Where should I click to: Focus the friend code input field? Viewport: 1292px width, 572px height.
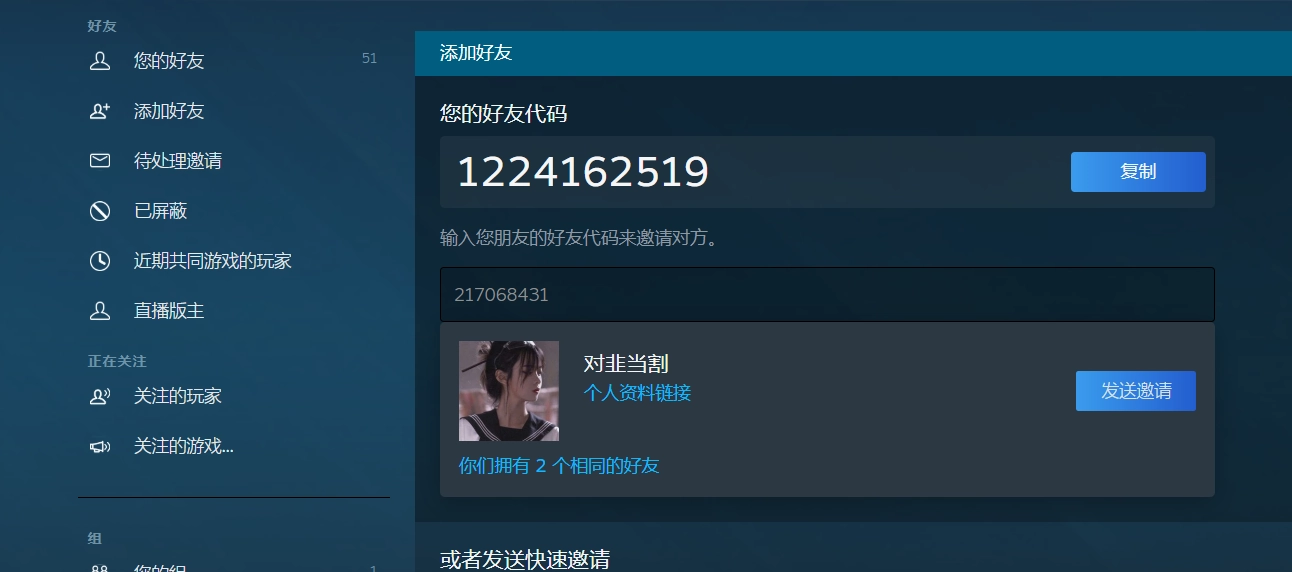[827, 295]
